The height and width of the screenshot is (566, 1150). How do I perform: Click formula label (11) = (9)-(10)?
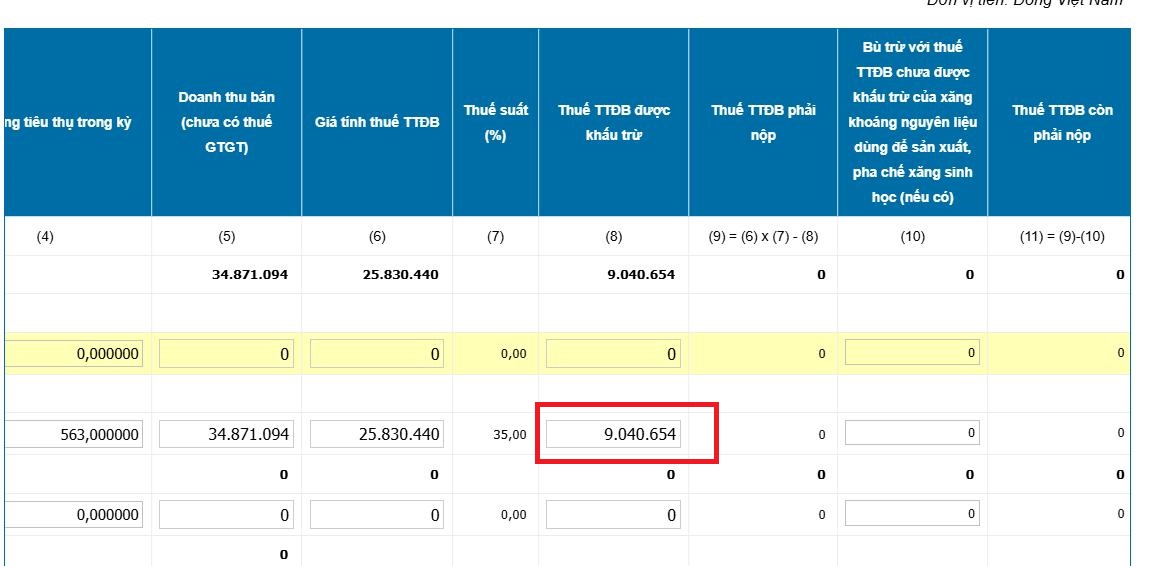click(1062, 237)
